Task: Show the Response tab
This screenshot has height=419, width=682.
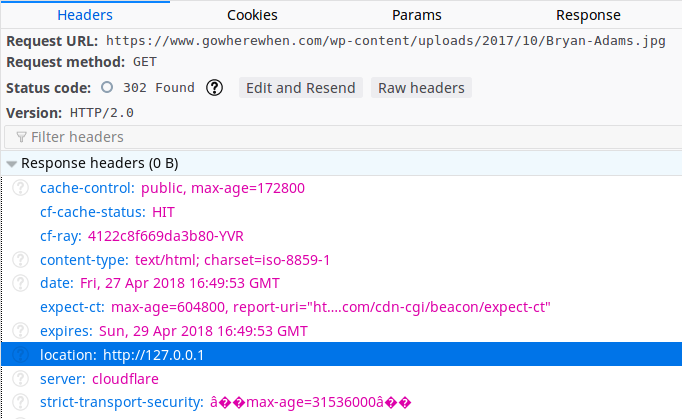Action: point(588,15)
